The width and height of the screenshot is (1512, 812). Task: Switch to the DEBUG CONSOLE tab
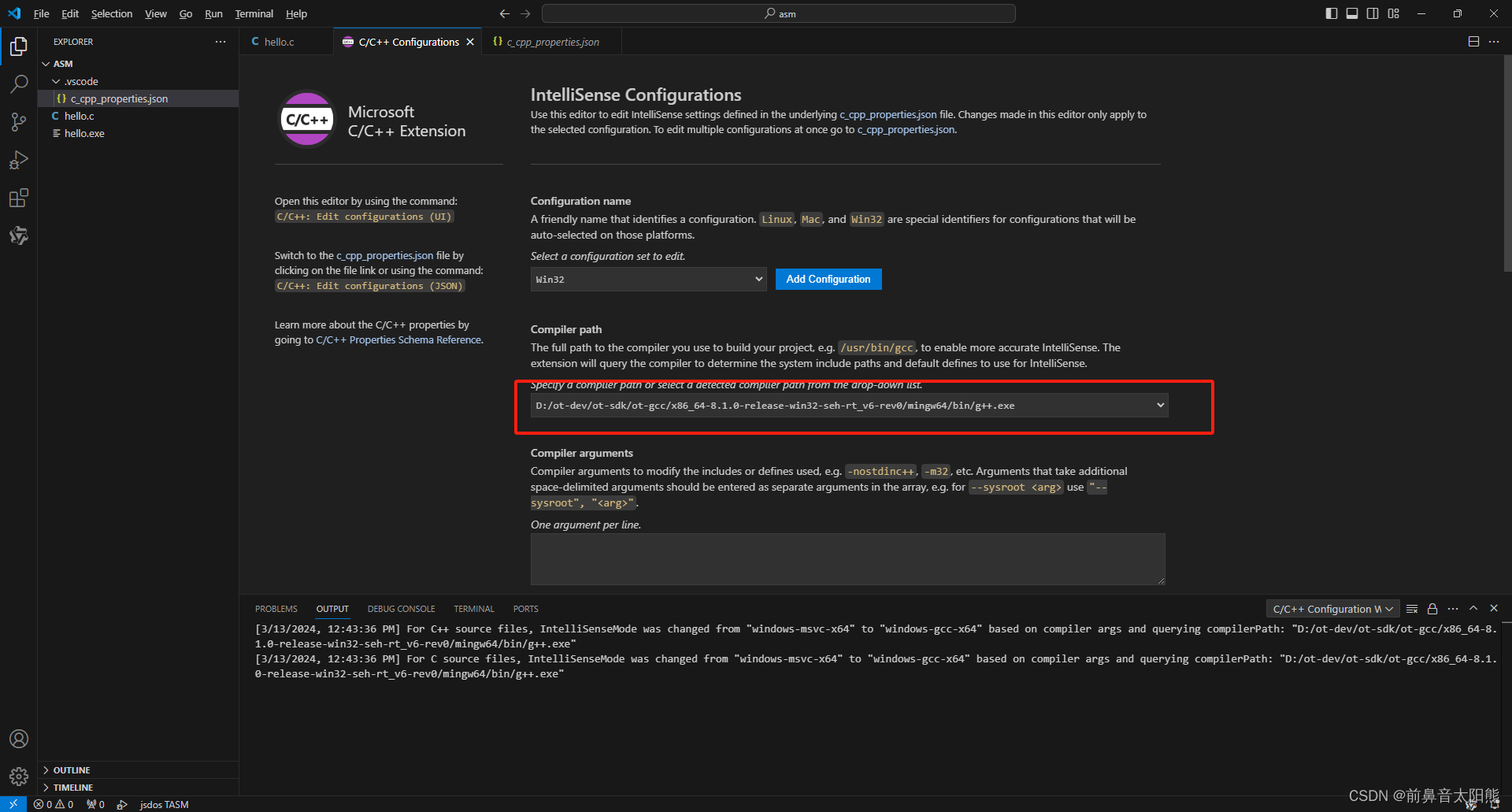click(401, 609)
